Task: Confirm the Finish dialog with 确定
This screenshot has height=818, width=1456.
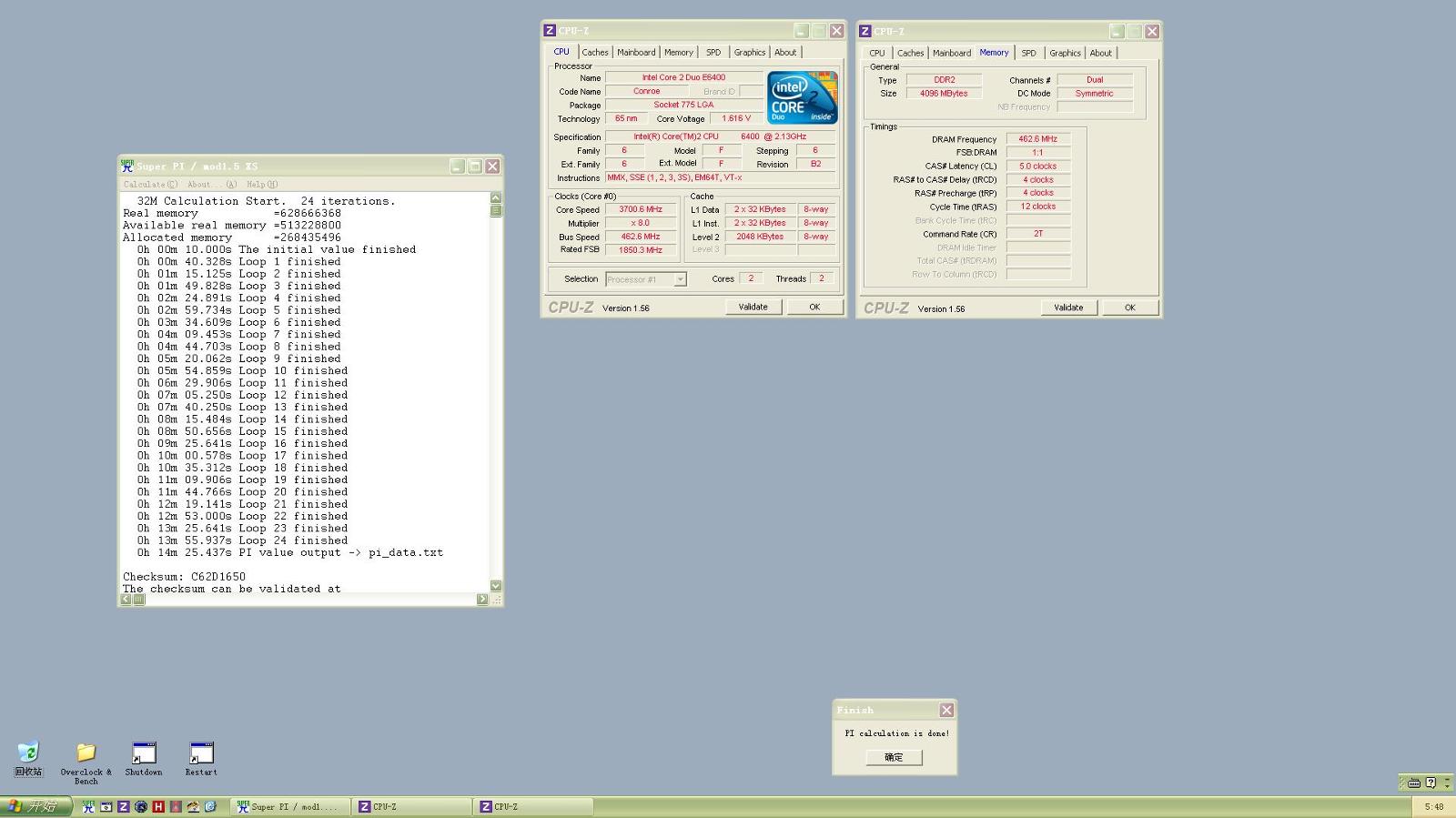Action: pos(894,757)
